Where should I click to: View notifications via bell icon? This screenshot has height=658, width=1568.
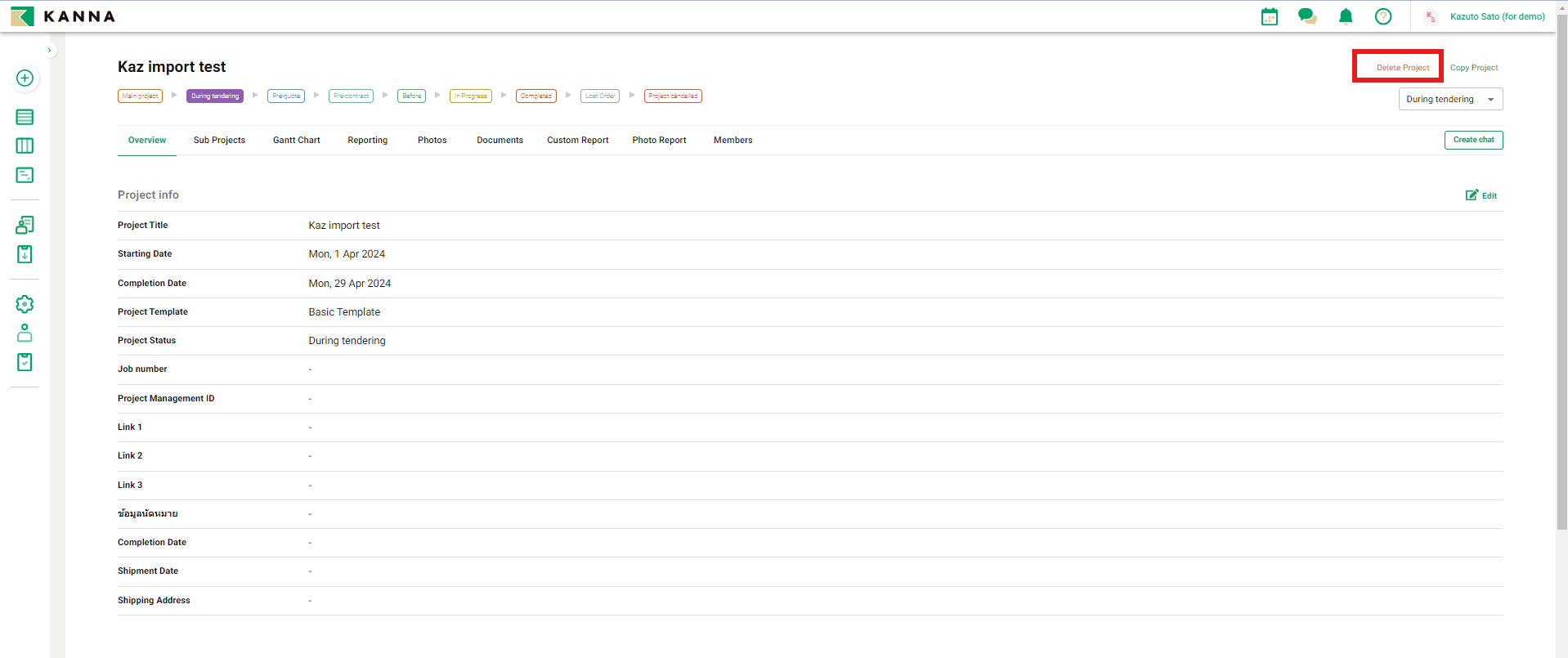click(1346, 16)
